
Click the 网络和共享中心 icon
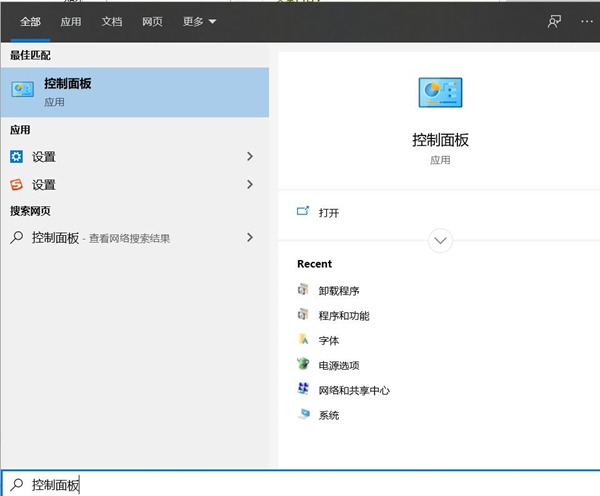(304, 390)
